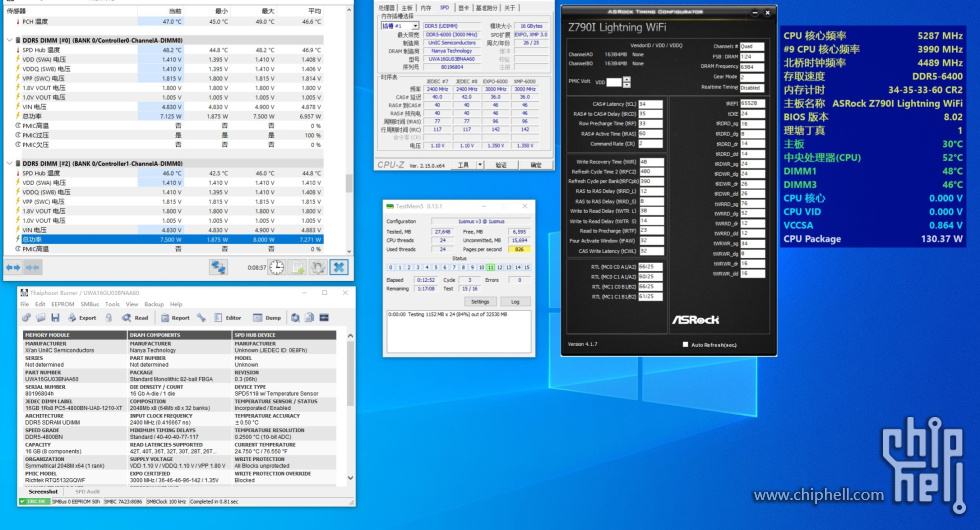Screen dimensions: 980x530
Task: Click Report in Thaiphoon Burner toolbar
Action: pyautogui.click(x=175, y=318)
